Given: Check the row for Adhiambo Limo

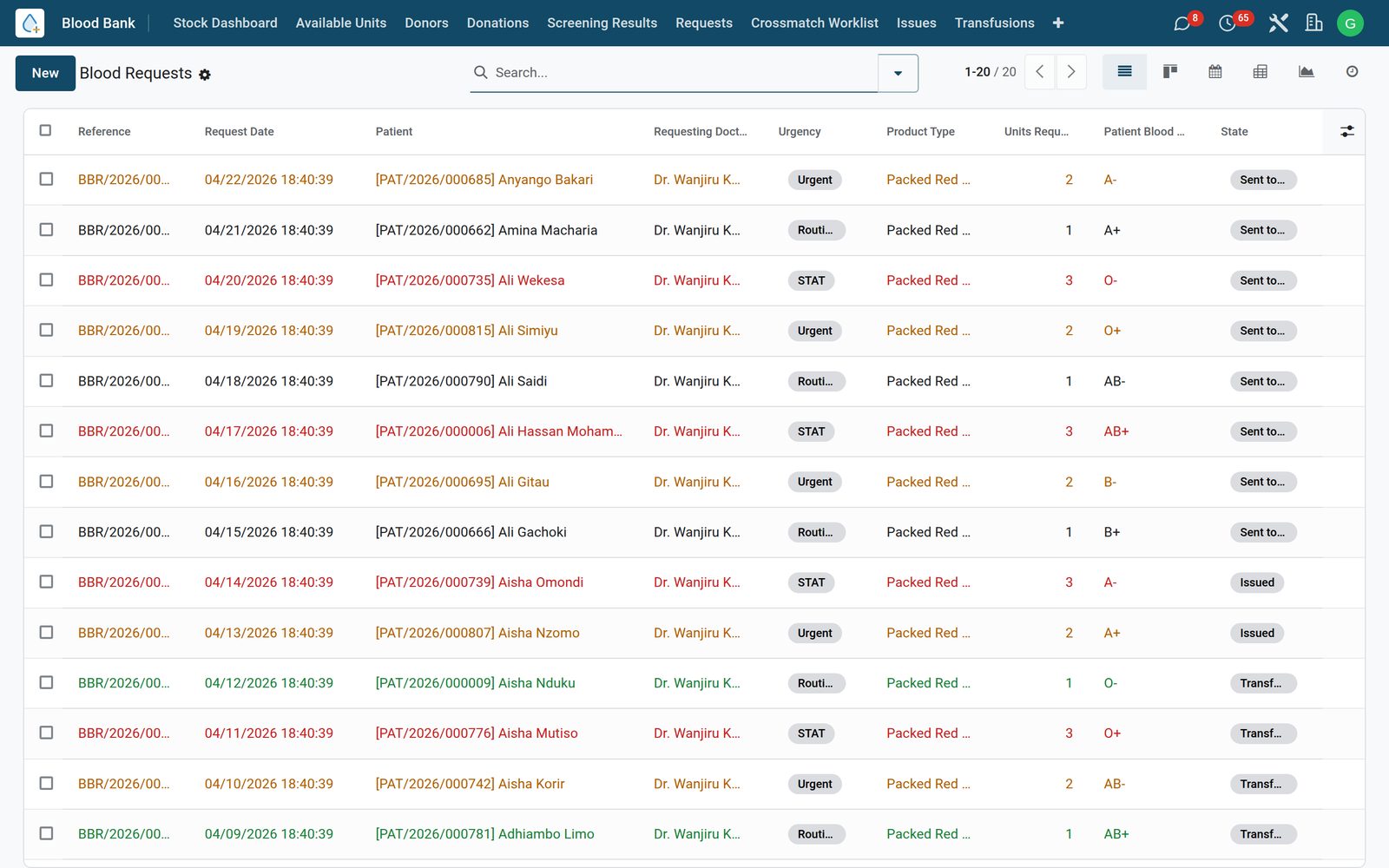Looking at the screenshot, I should (x=46, y=833).
